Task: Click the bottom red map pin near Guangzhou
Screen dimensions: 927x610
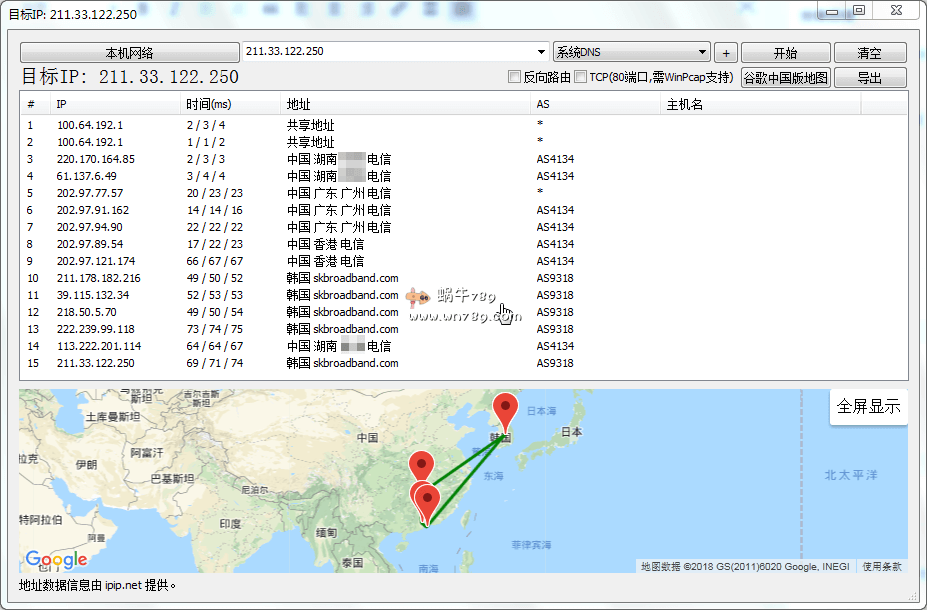Action: 428,500
